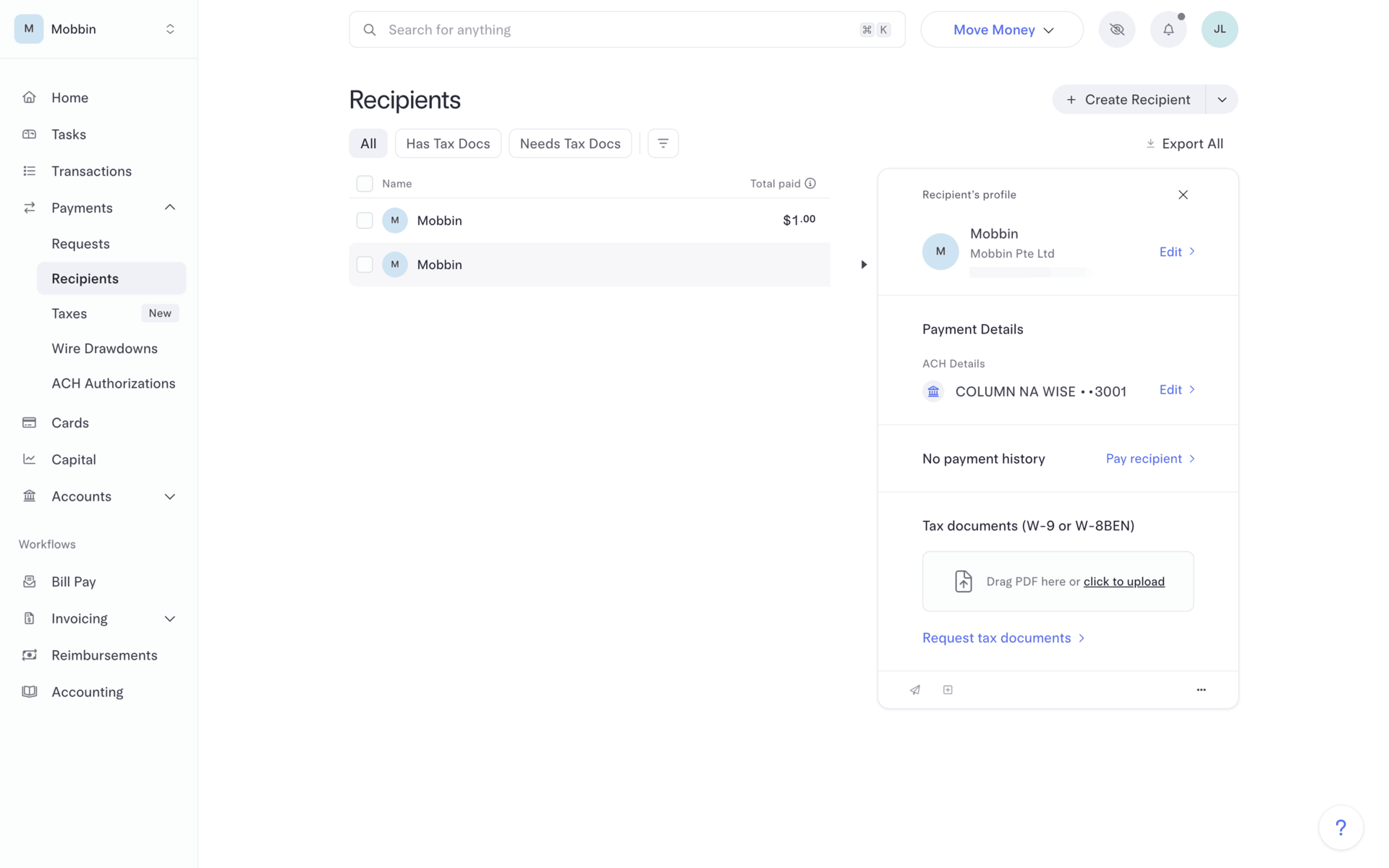Open the Home page in sidebar
The height and width of the screenshot is (868, 1389).
coord(69,98)
